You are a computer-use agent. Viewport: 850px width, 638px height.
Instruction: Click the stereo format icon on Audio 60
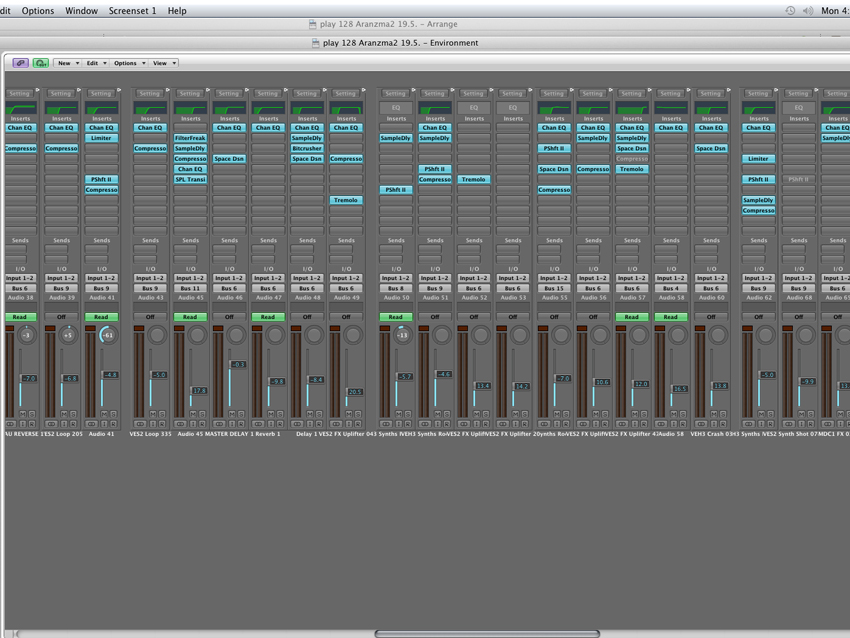pos(701,424)
